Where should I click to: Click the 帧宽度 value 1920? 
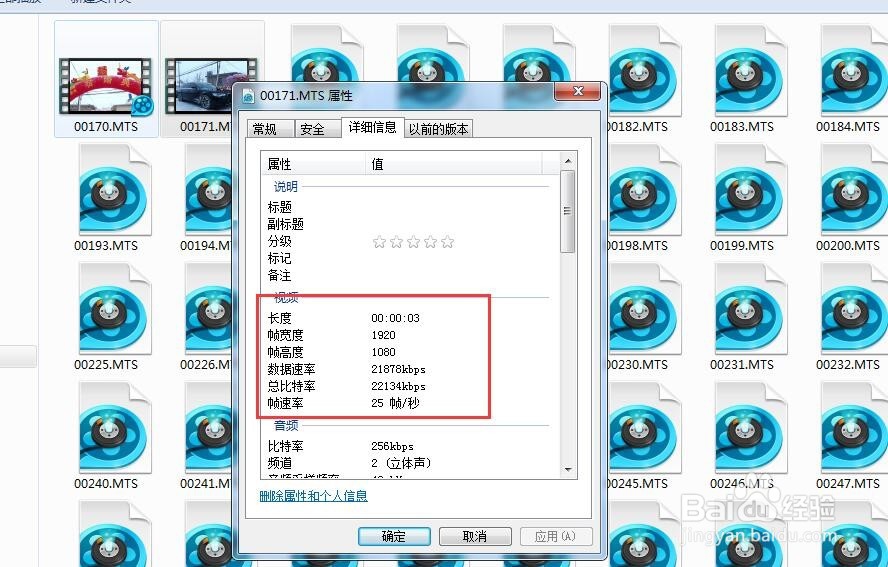(383, 335)
